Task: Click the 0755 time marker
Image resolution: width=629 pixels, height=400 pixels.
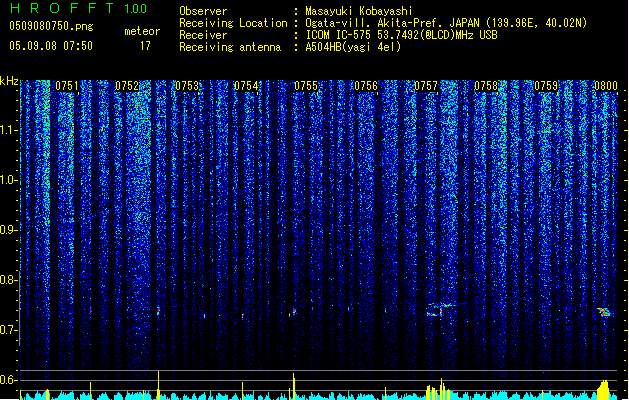Action: [x=306, y=86]
